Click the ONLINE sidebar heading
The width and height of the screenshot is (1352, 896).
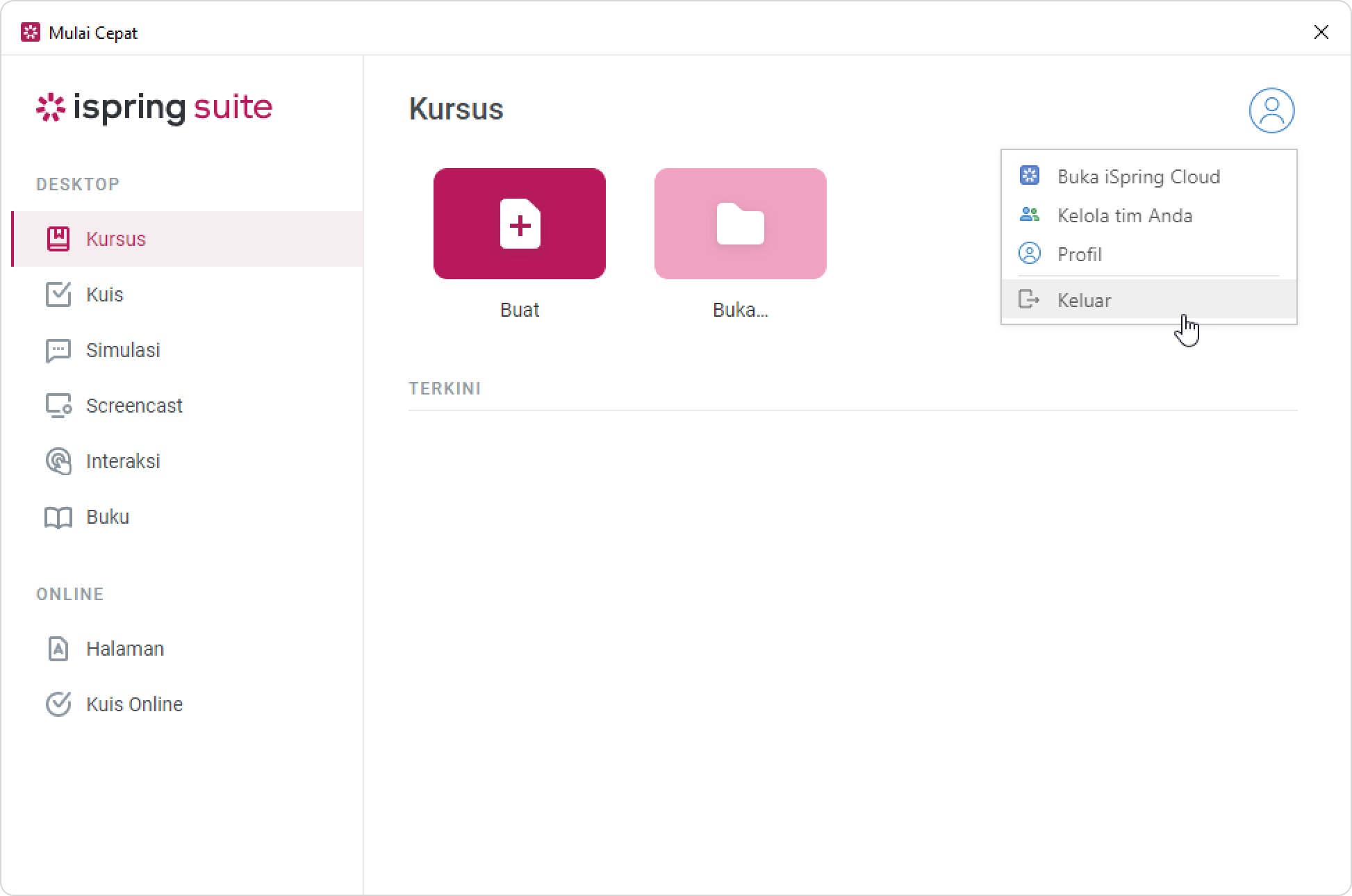coord(70,594)
